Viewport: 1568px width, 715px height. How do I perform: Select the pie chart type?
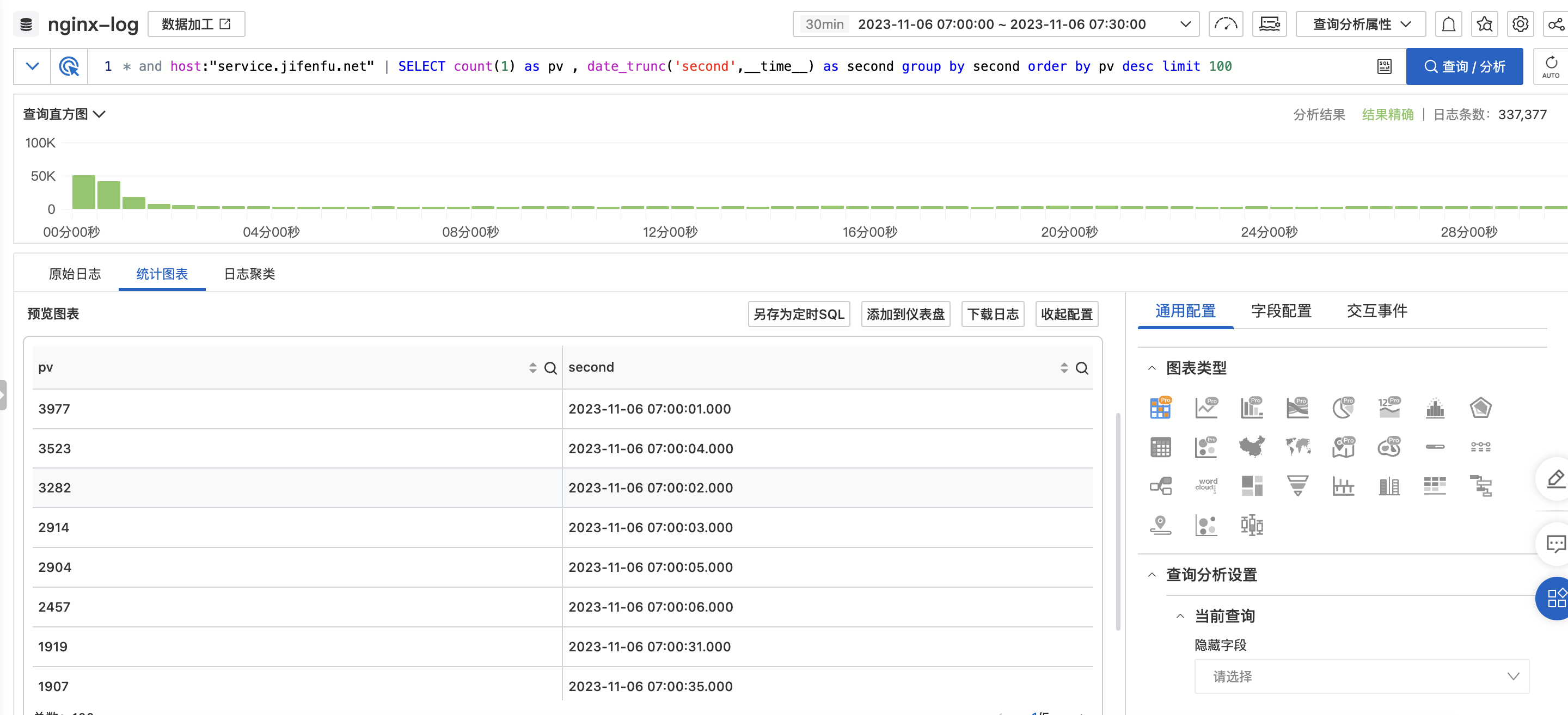(x=1343, y=408)
